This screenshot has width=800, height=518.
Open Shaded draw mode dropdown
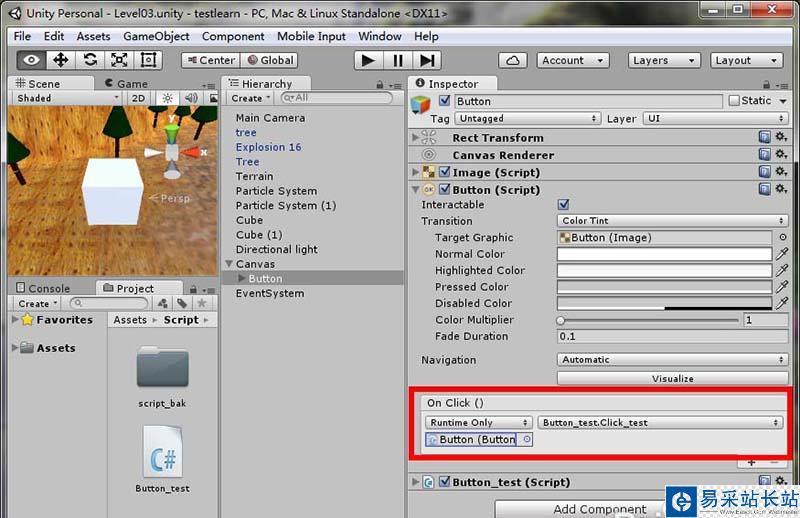[67, 98]
